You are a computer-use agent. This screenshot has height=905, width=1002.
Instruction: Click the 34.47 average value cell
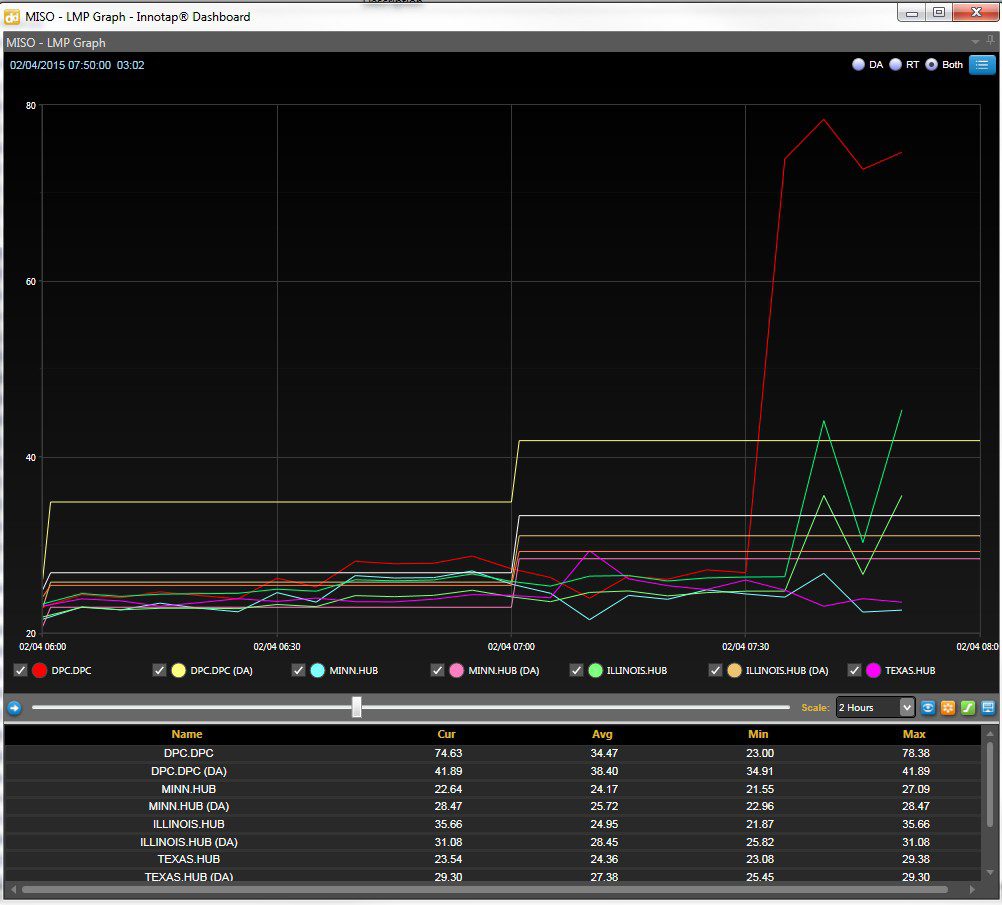(604, 753)
